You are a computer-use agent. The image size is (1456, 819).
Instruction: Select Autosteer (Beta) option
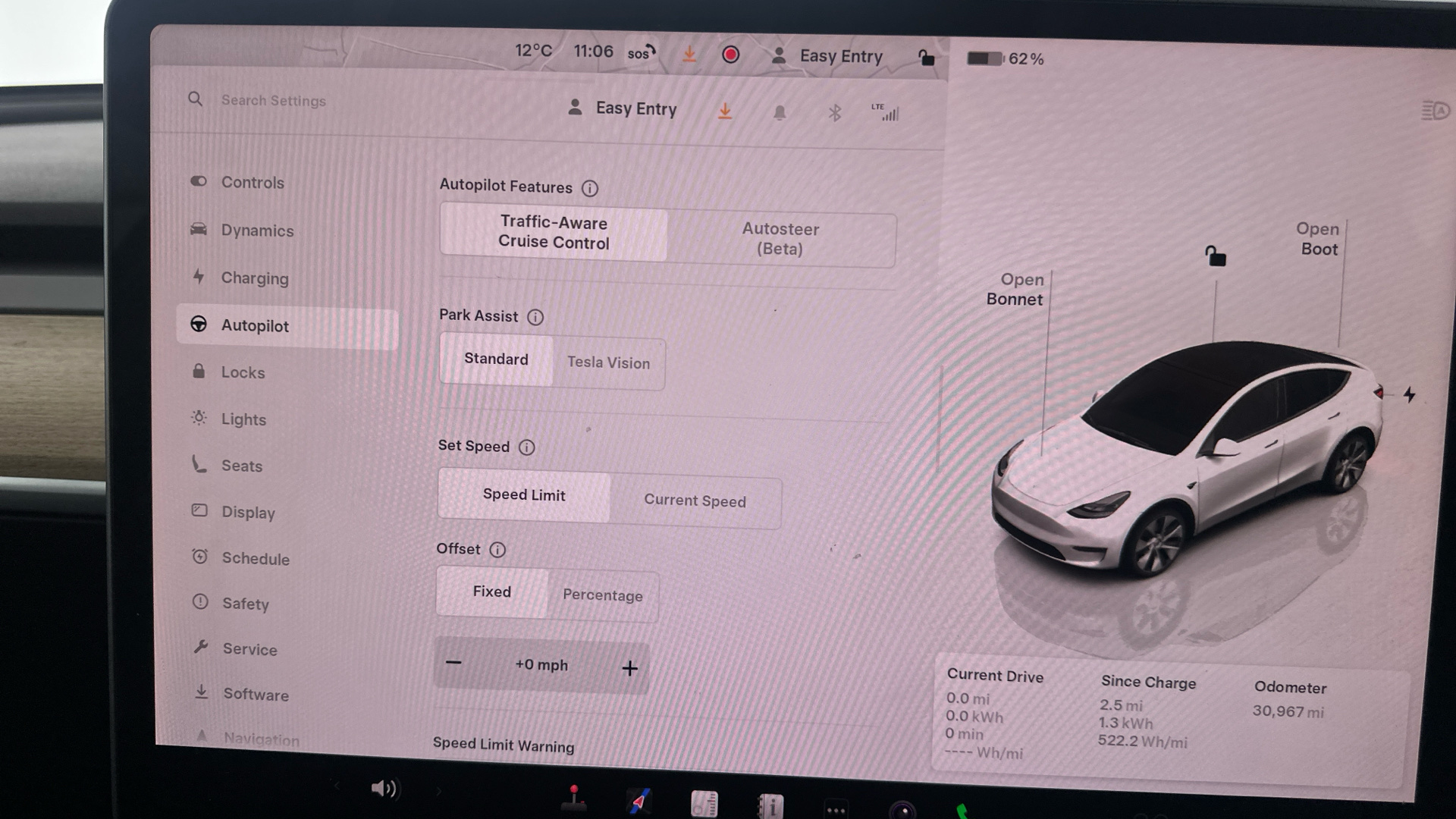(780, 239)
